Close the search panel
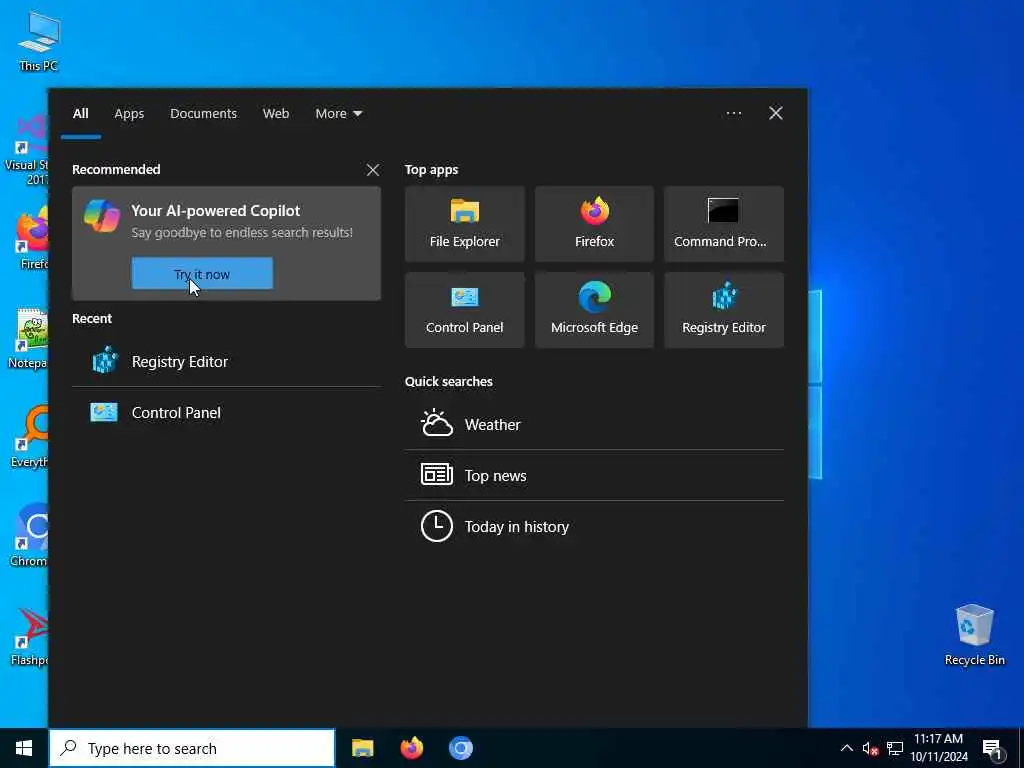 (776, 114)
